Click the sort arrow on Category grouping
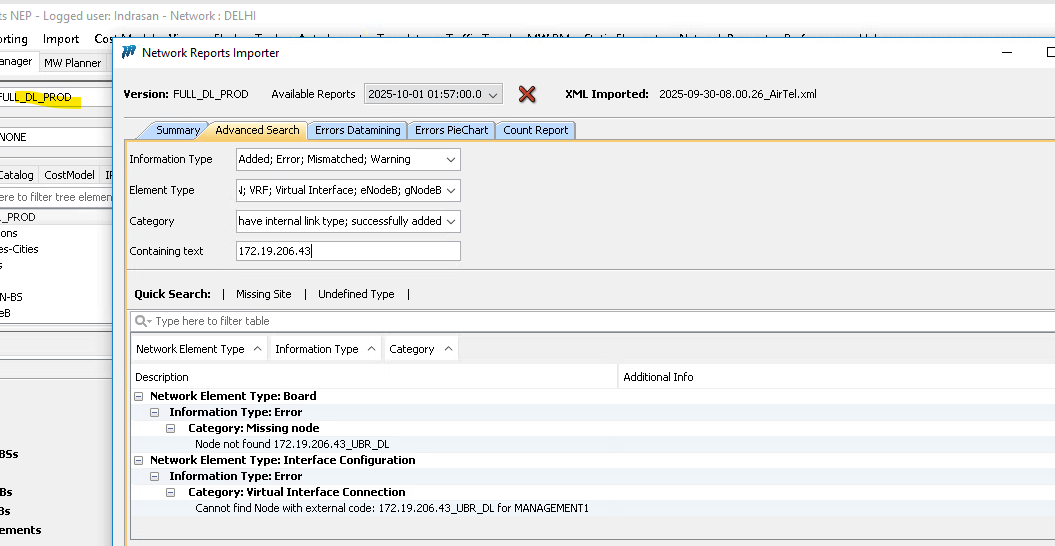1055x546 pixels. point(447,349)
